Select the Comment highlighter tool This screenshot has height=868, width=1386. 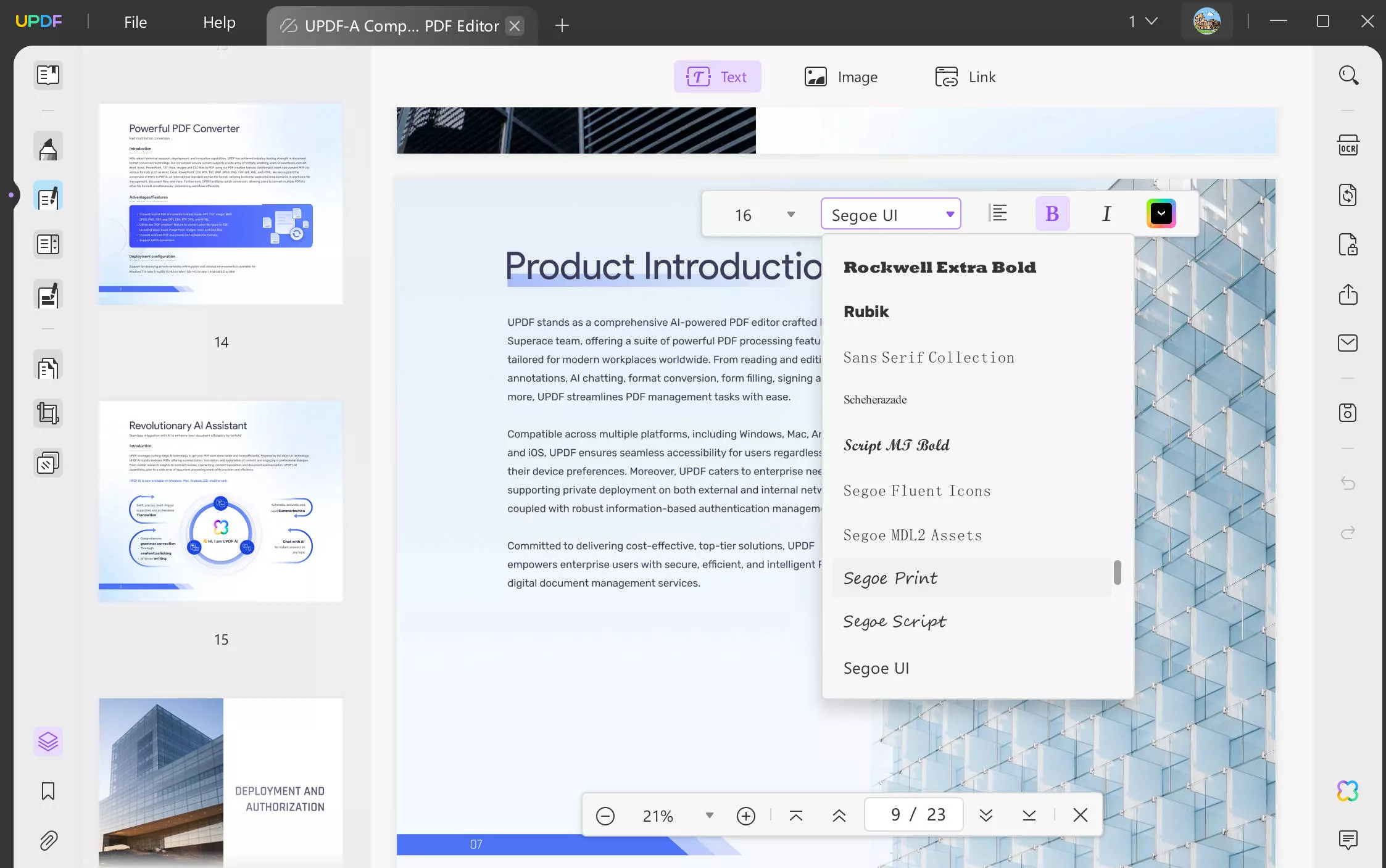pyautogui.click(x=48, y=148)
